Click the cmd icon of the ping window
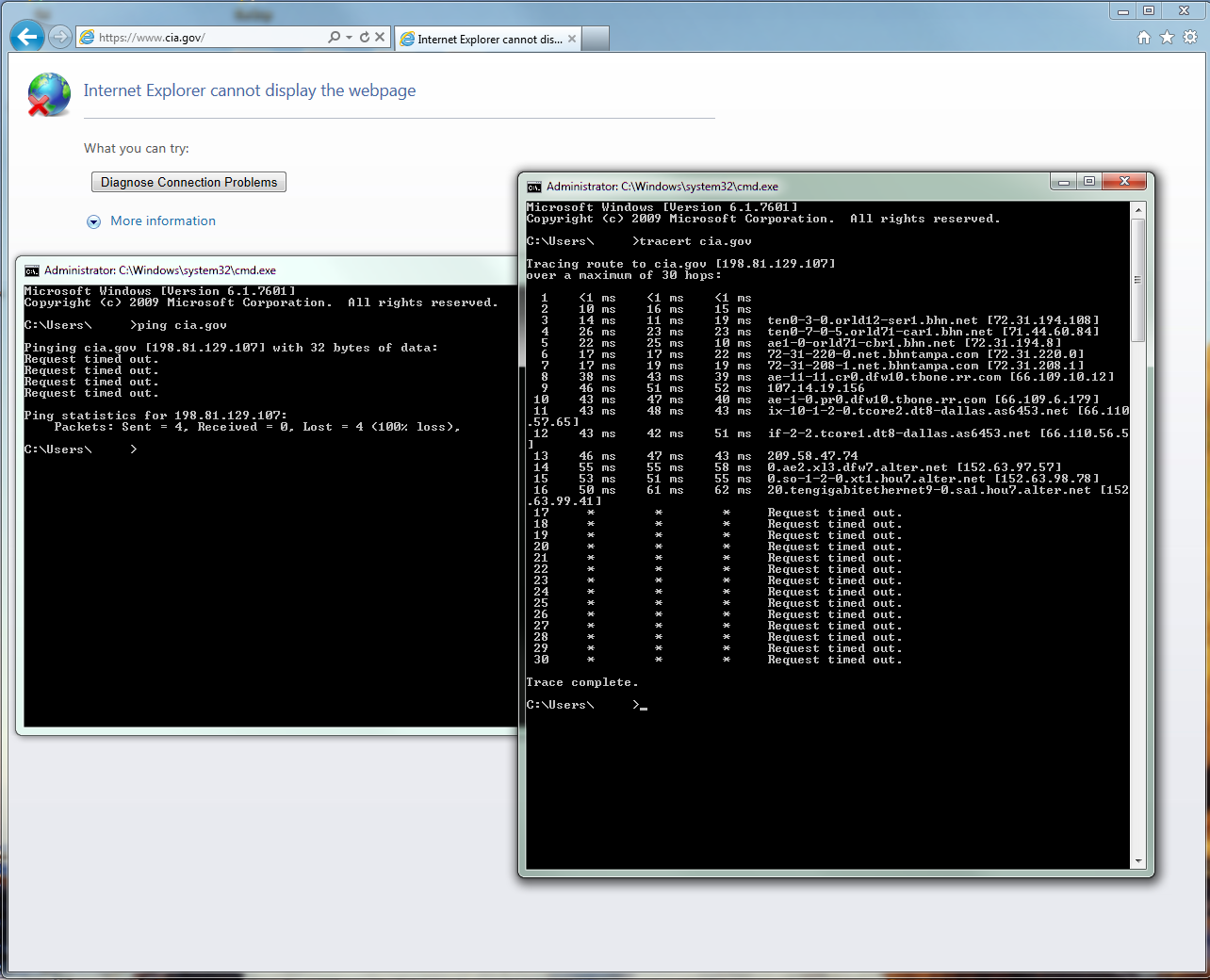Screen dimensions: 1210x980 pos(32,270)
